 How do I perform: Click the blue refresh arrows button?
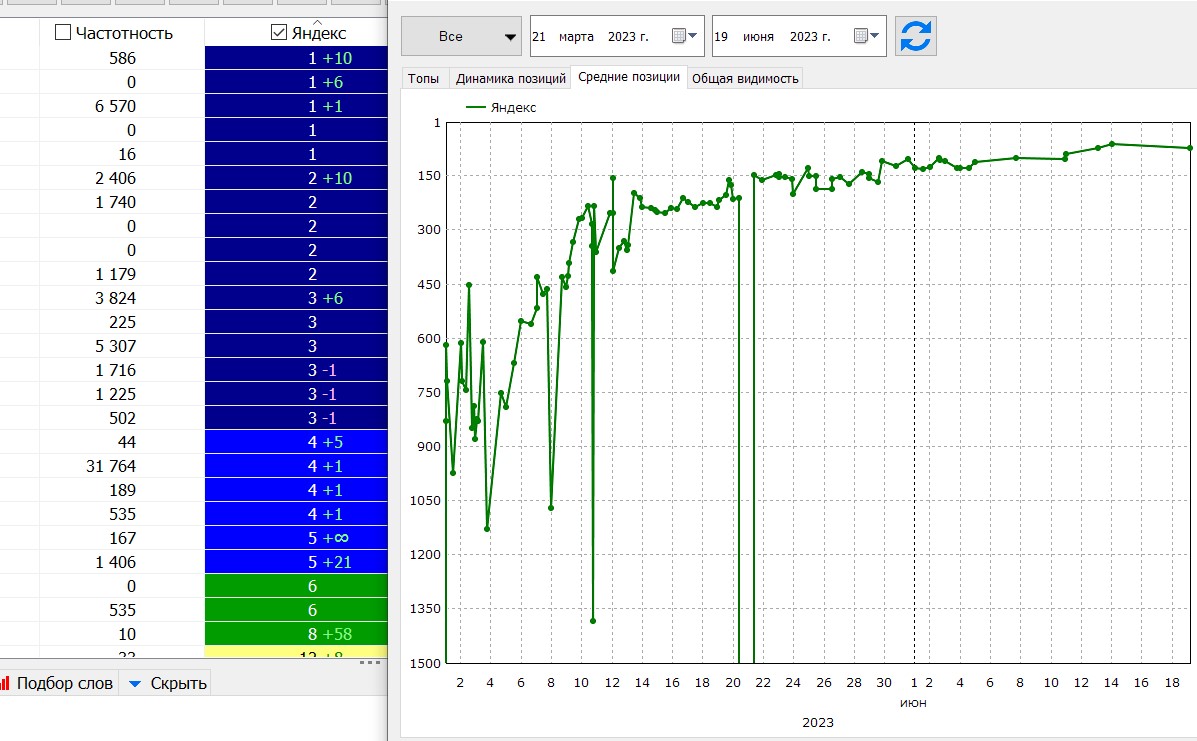coord(915,36)
